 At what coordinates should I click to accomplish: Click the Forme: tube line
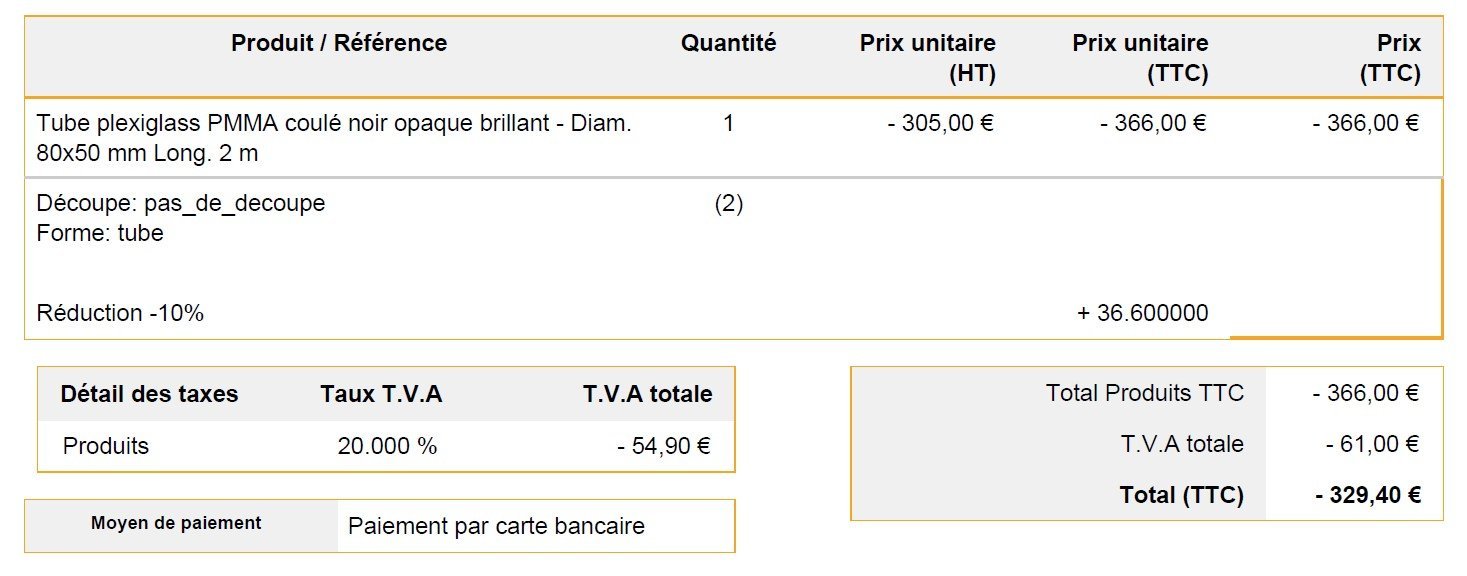click(100, 233)
